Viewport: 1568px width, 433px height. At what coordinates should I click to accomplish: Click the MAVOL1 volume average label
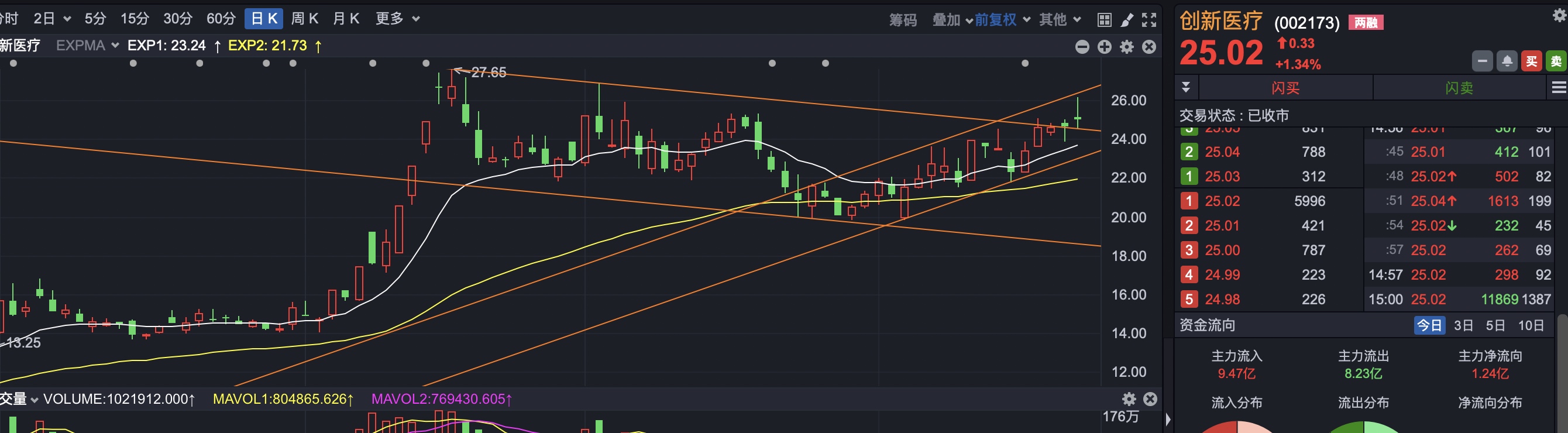[x=283, y=400]
